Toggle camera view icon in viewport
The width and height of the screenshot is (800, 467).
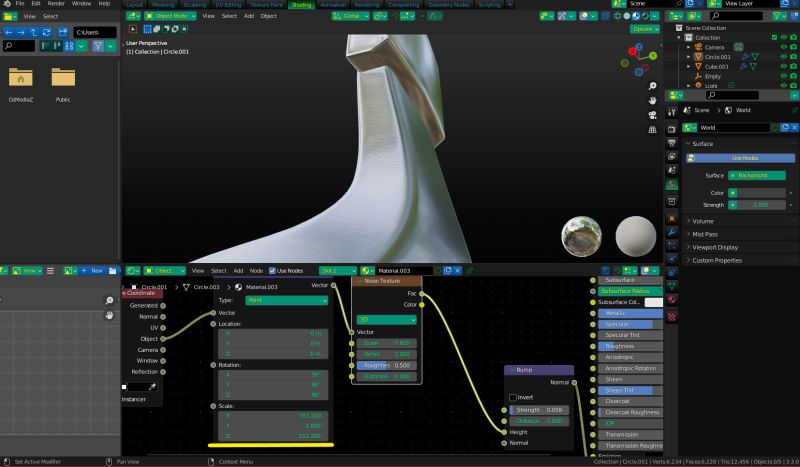(652, 115)
